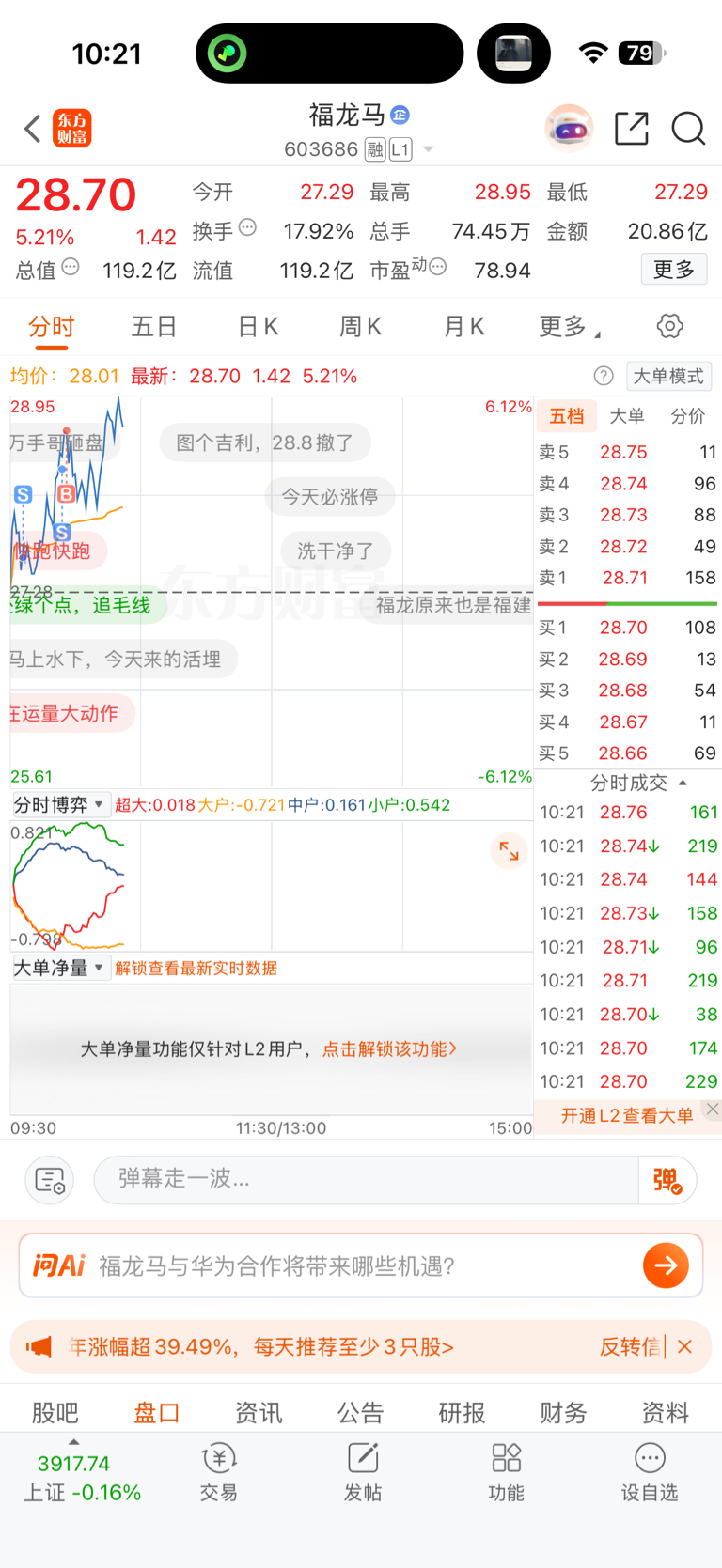722x1568 pixels.
Task: Tap the 买5 28.66 order row
Action: [x=627, y=753]
